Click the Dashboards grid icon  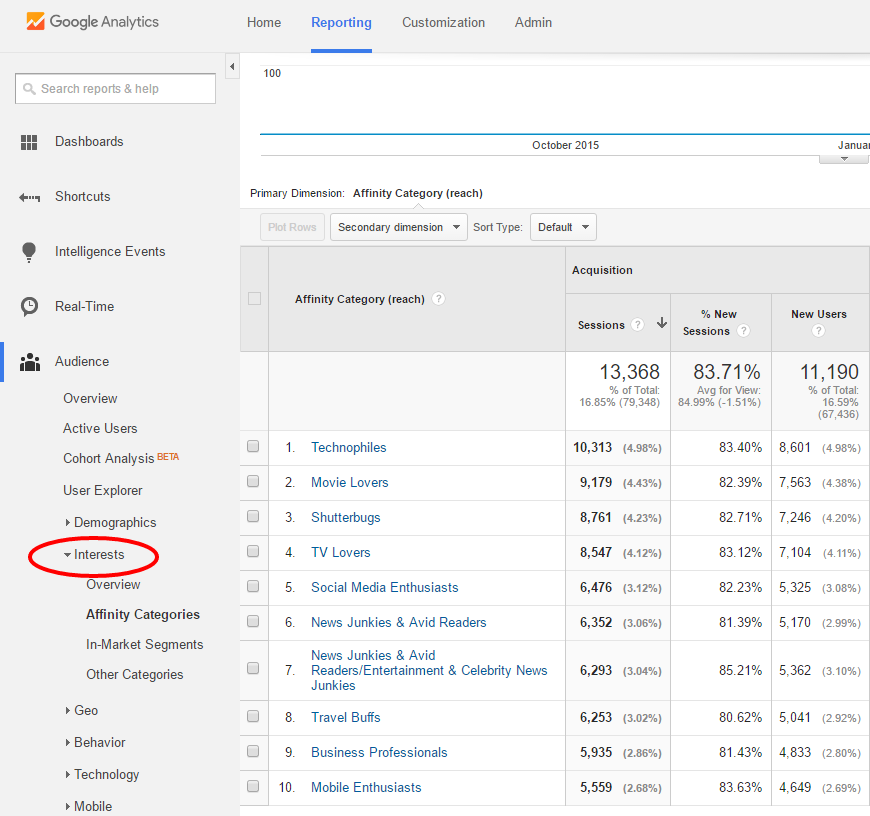click(29, 142)
